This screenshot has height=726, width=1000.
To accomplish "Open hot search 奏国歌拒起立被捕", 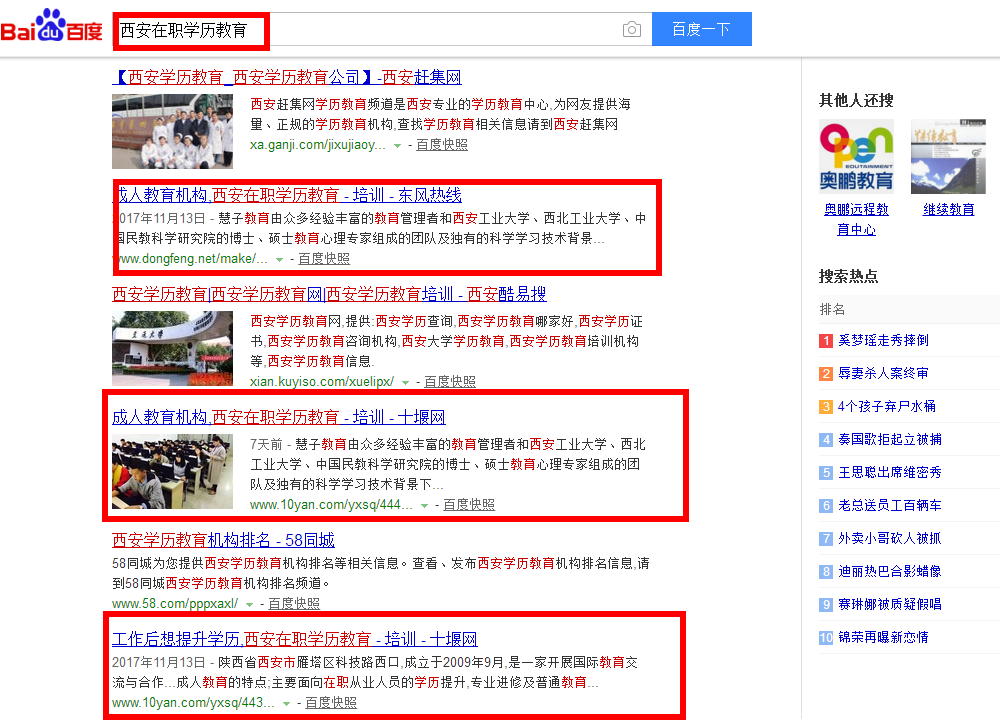I will coord(890,440).
